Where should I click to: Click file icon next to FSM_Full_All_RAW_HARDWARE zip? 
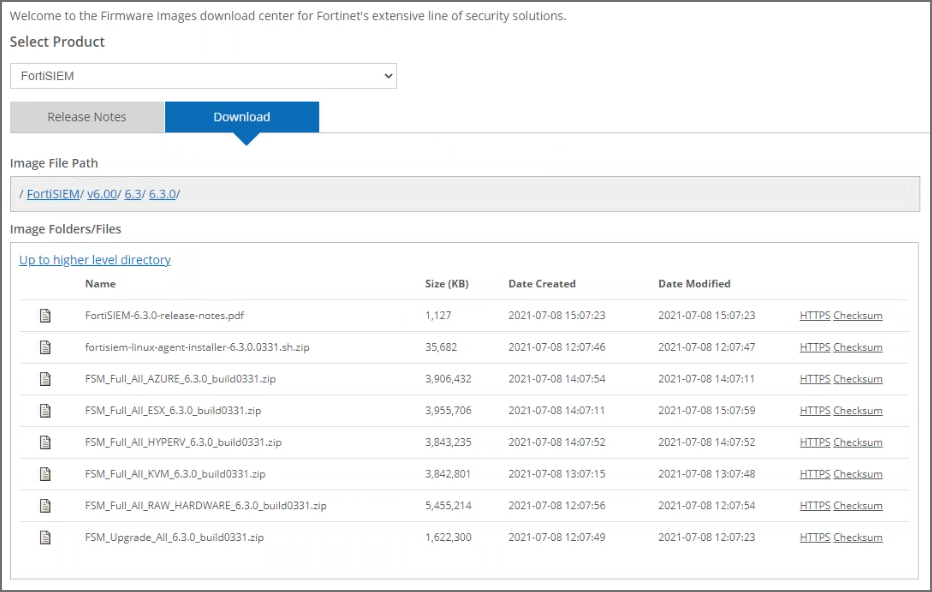[x=45, y=506]
